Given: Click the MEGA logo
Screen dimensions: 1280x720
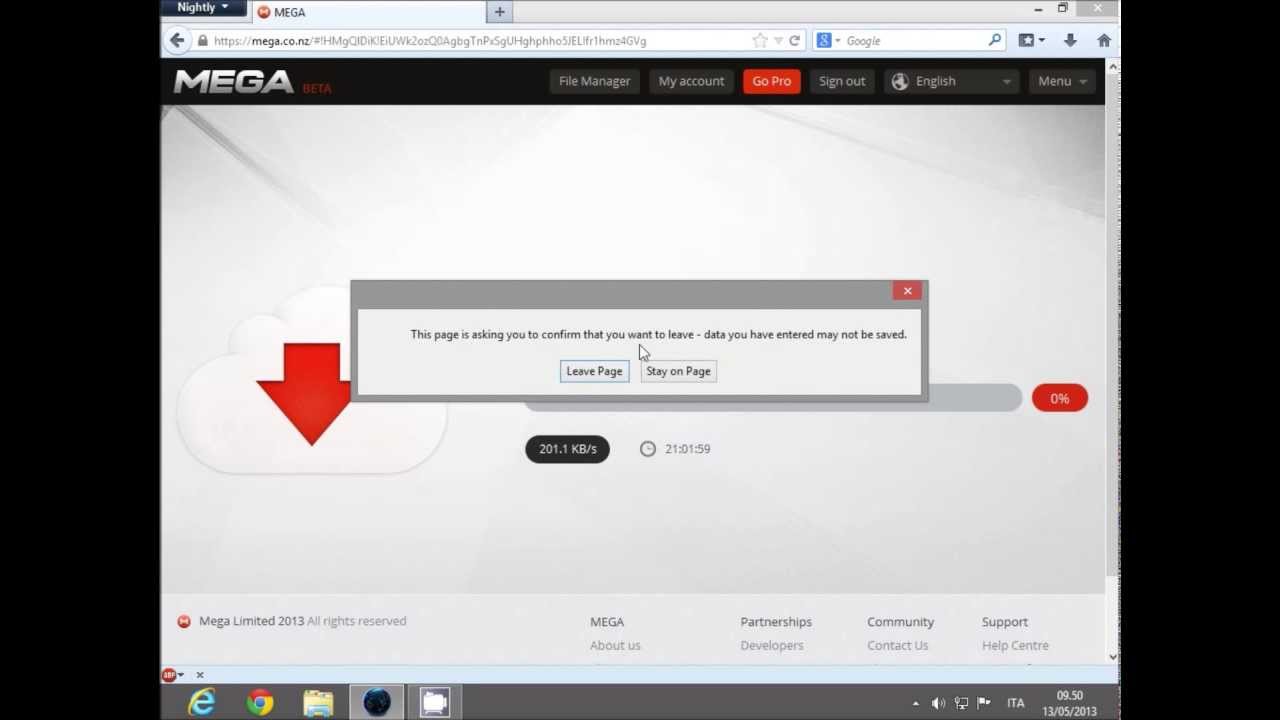Looking at the screenshot, I should pos(234,81).
